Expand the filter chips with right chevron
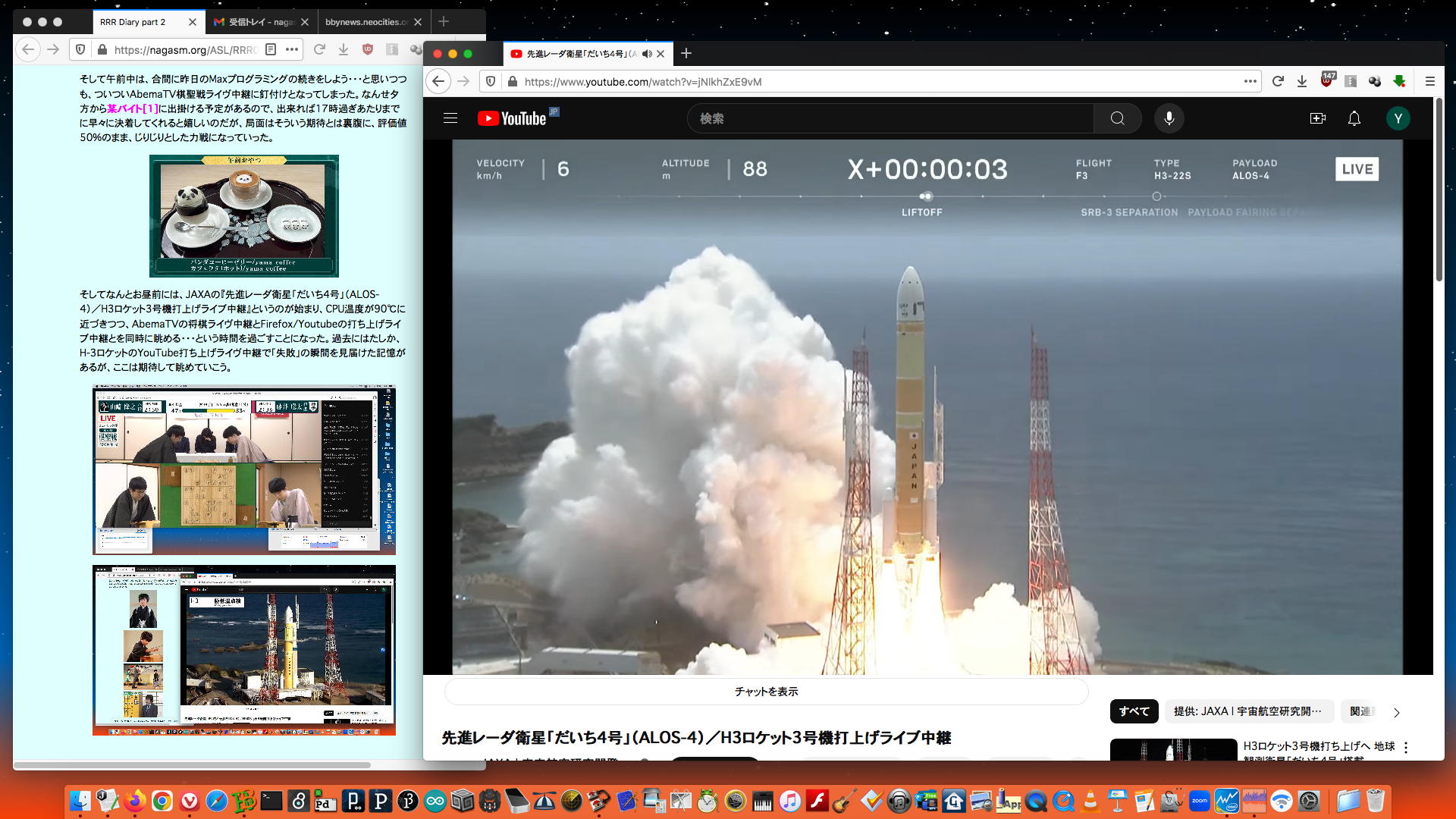1456x819 pixels. 1396,712
